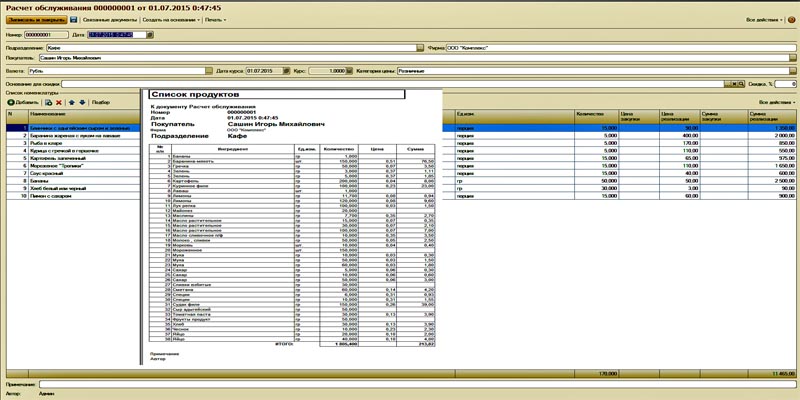Click the Добавить button

tap(23, 101)
